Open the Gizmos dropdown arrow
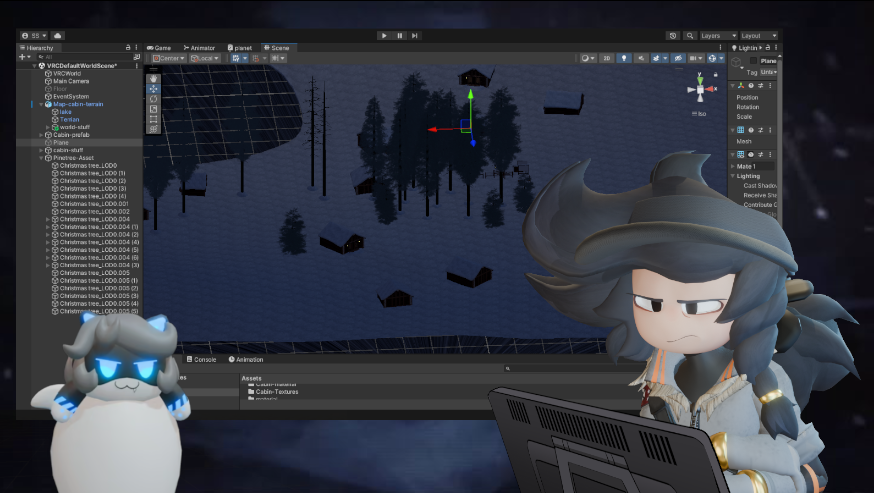The height and width of the screenshot is (493, 874). pyautogui.click(x=721, y=58)
